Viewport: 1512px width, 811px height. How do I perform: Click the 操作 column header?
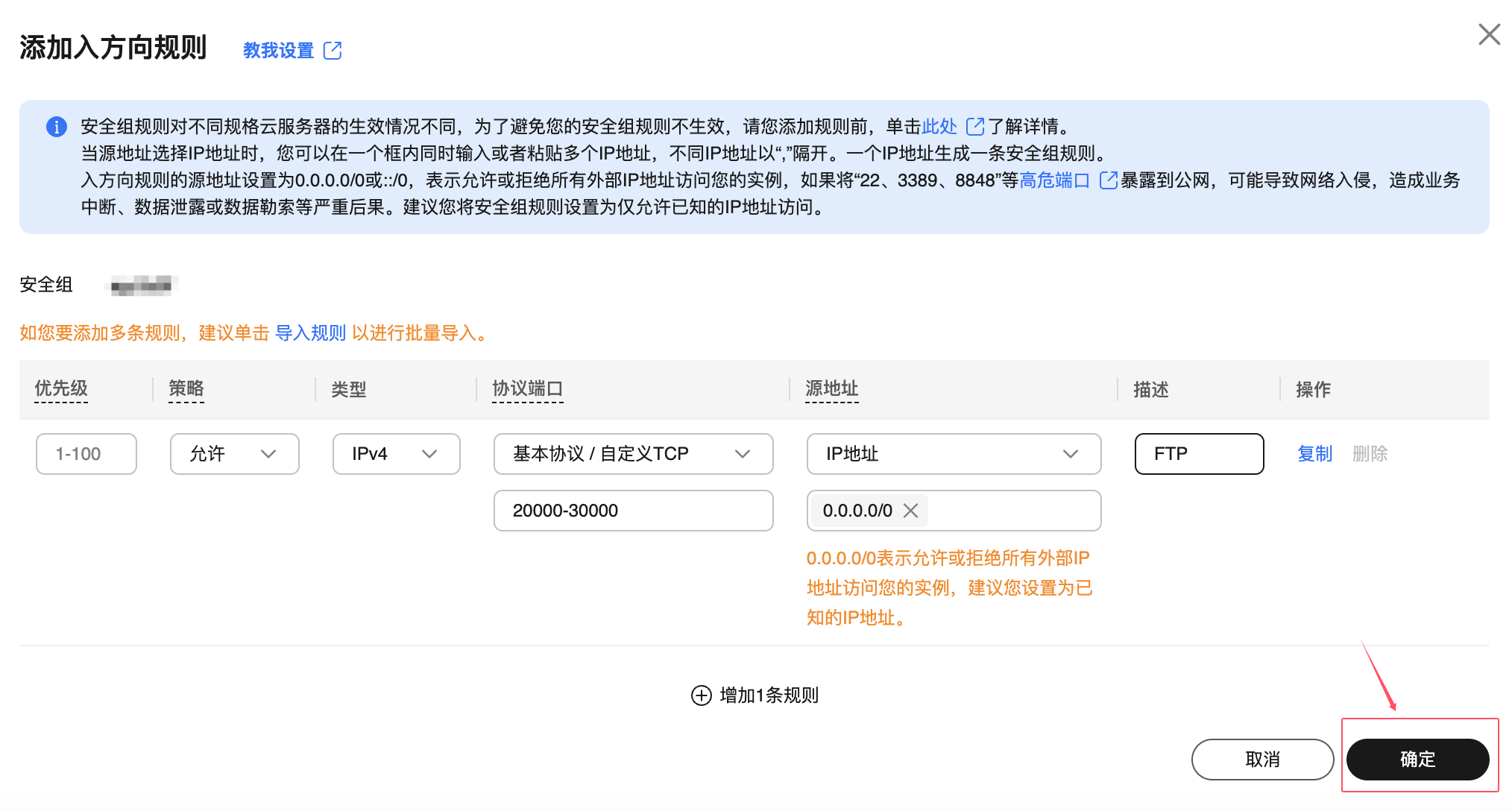pos(1314,389)
